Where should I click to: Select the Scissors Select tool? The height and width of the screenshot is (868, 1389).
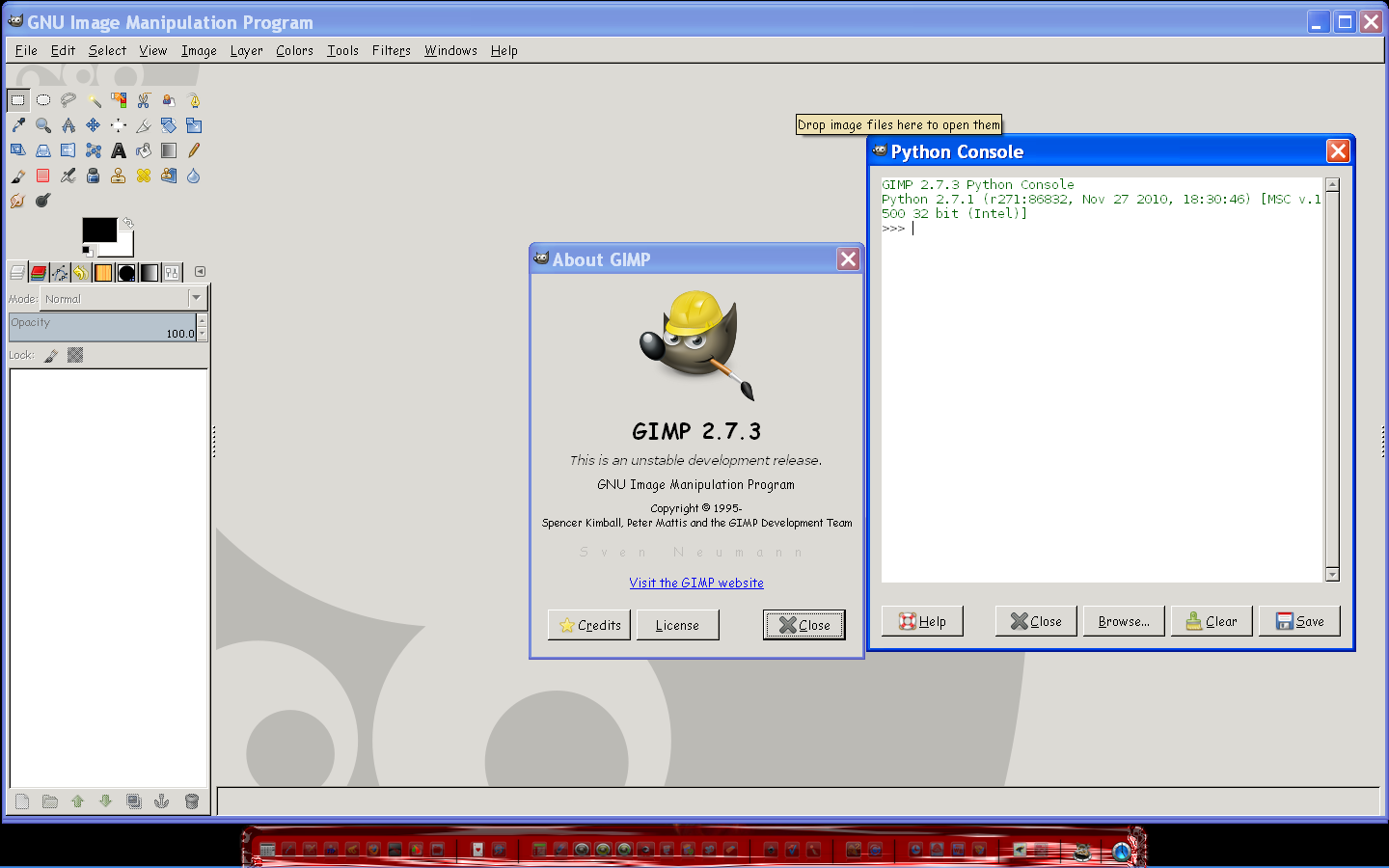pyautogui.click(x=144, y=100)
